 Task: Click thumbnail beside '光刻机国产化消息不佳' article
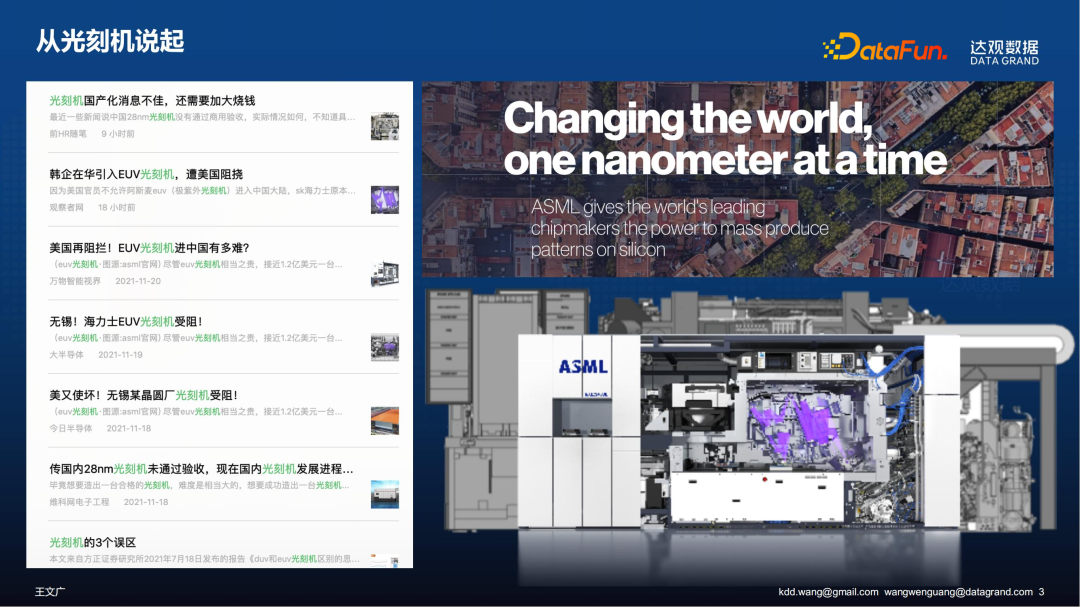[384, 126]
